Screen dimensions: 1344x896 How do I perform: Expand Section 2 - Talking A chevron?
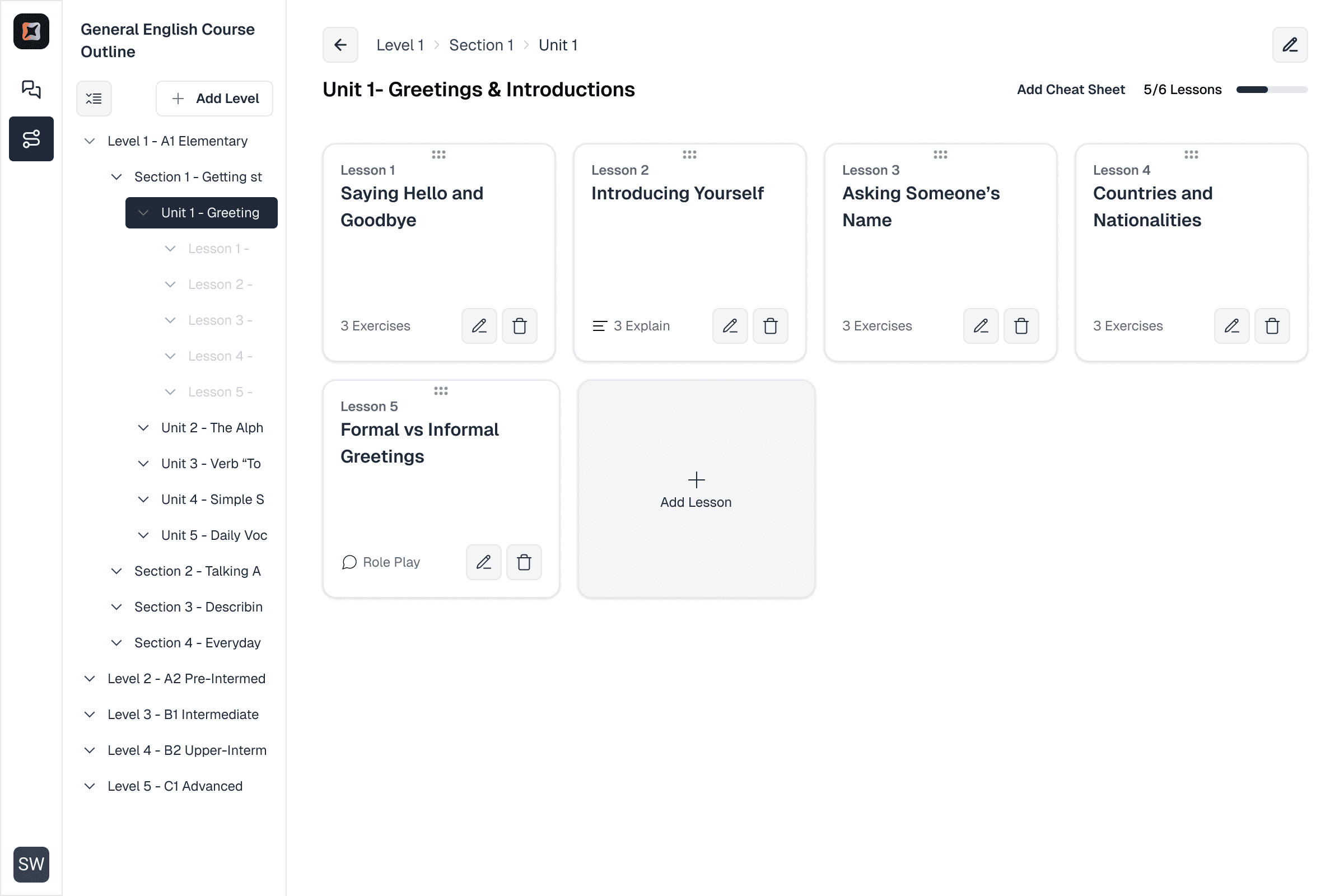(116, 571)
